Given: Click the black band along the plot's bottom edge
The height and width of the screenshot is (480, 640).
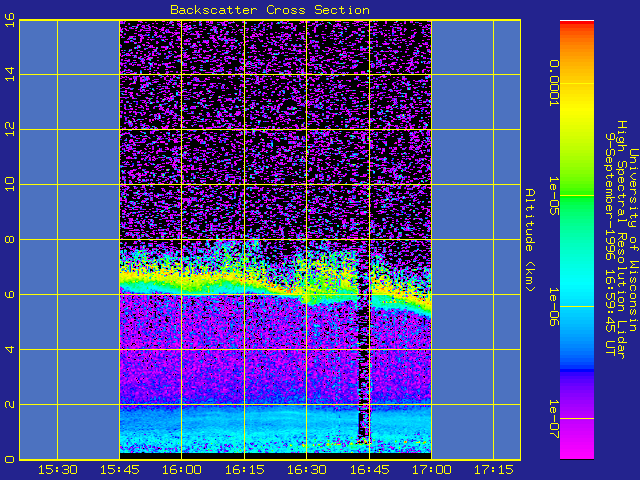Looking at the screenshot, I should tap(276, 456).
